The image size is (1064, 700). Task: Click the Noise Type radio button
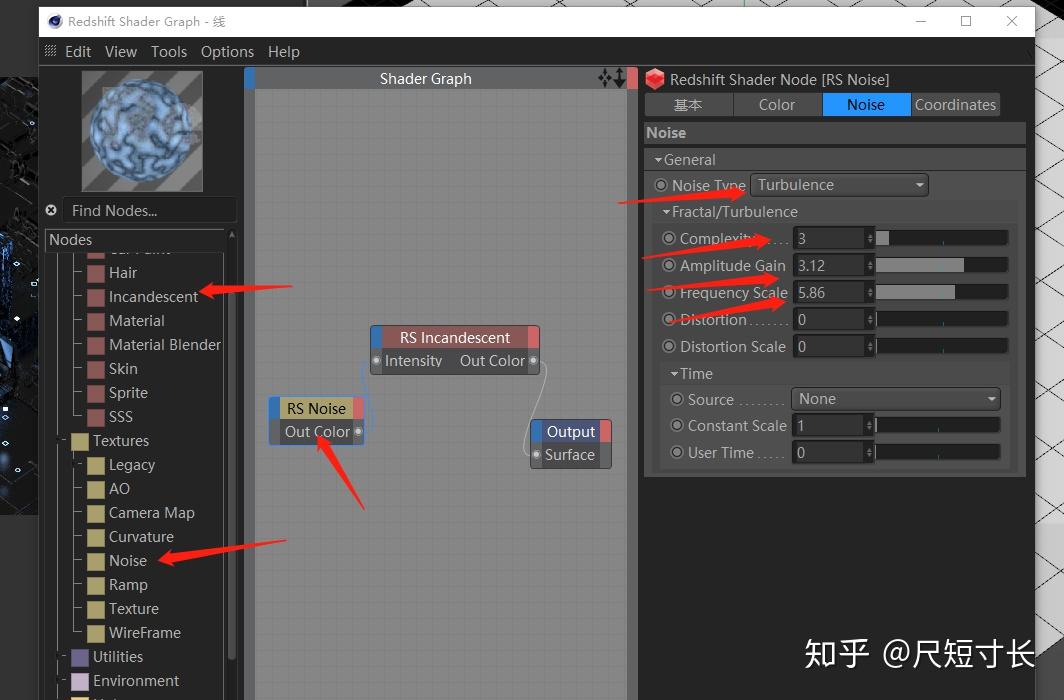click(661, 184)
